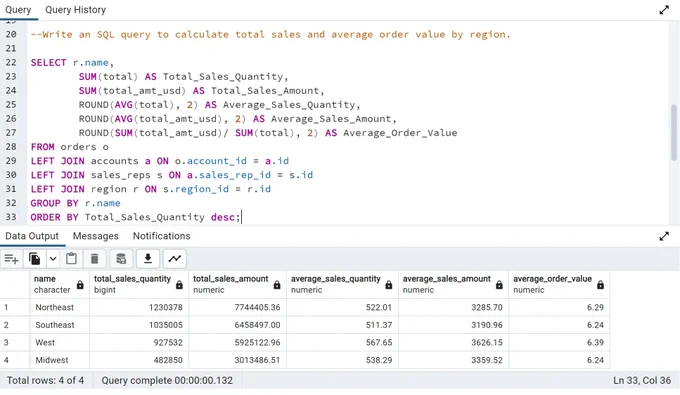The width and height of the screenshot is (680, 395).
Task: Click the Delete trash icon
Action: (x=94, y=259)
